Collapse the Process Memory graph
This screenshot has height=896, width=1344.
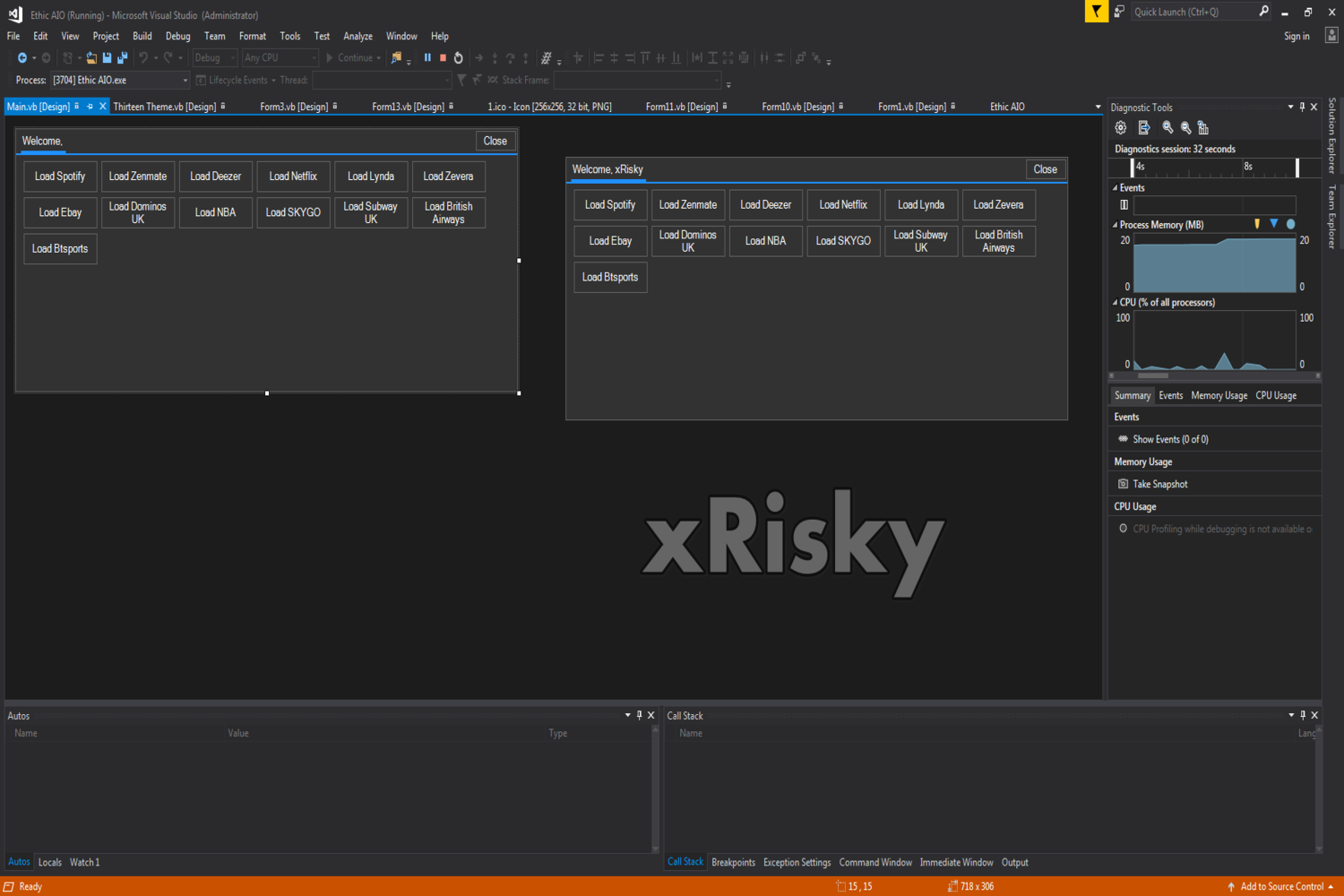click(x=1116, y=225)
